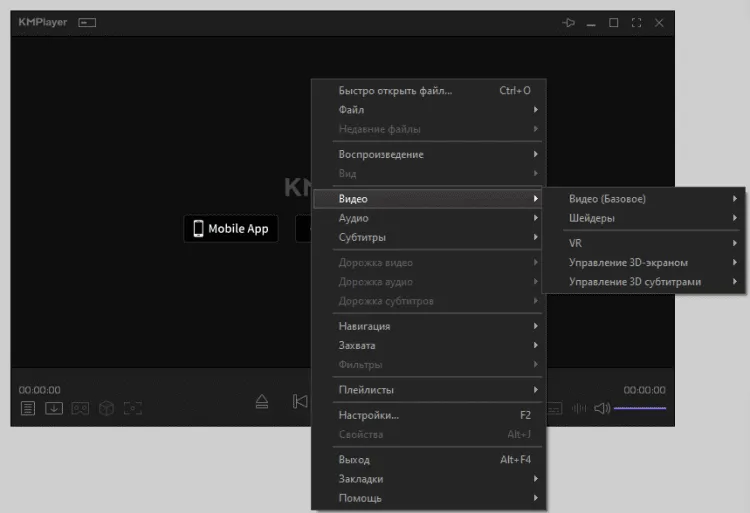Screen dimensions: 750x513
Task: Click the Alt+F4 shortcut next to Выход
Action: (x=515, y=459)
